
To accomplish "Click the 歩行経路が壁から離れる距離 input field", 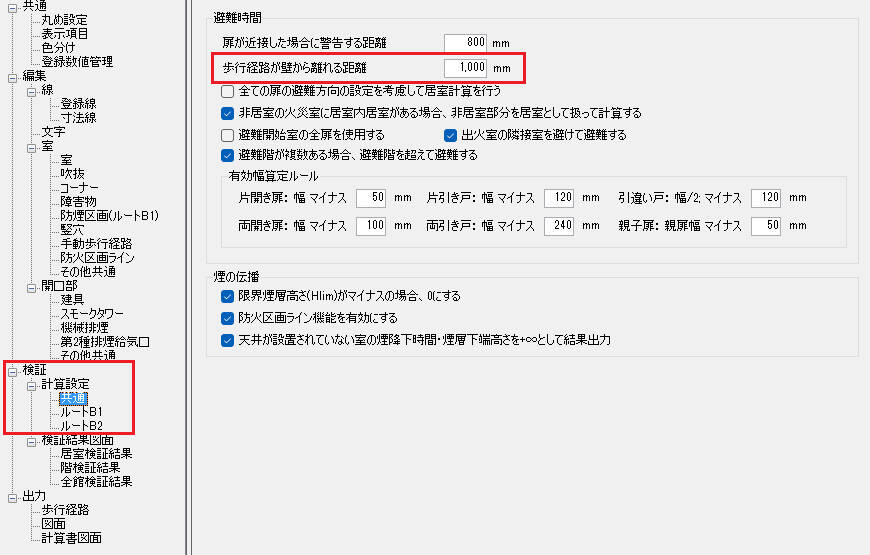I will tap(466, 68).
